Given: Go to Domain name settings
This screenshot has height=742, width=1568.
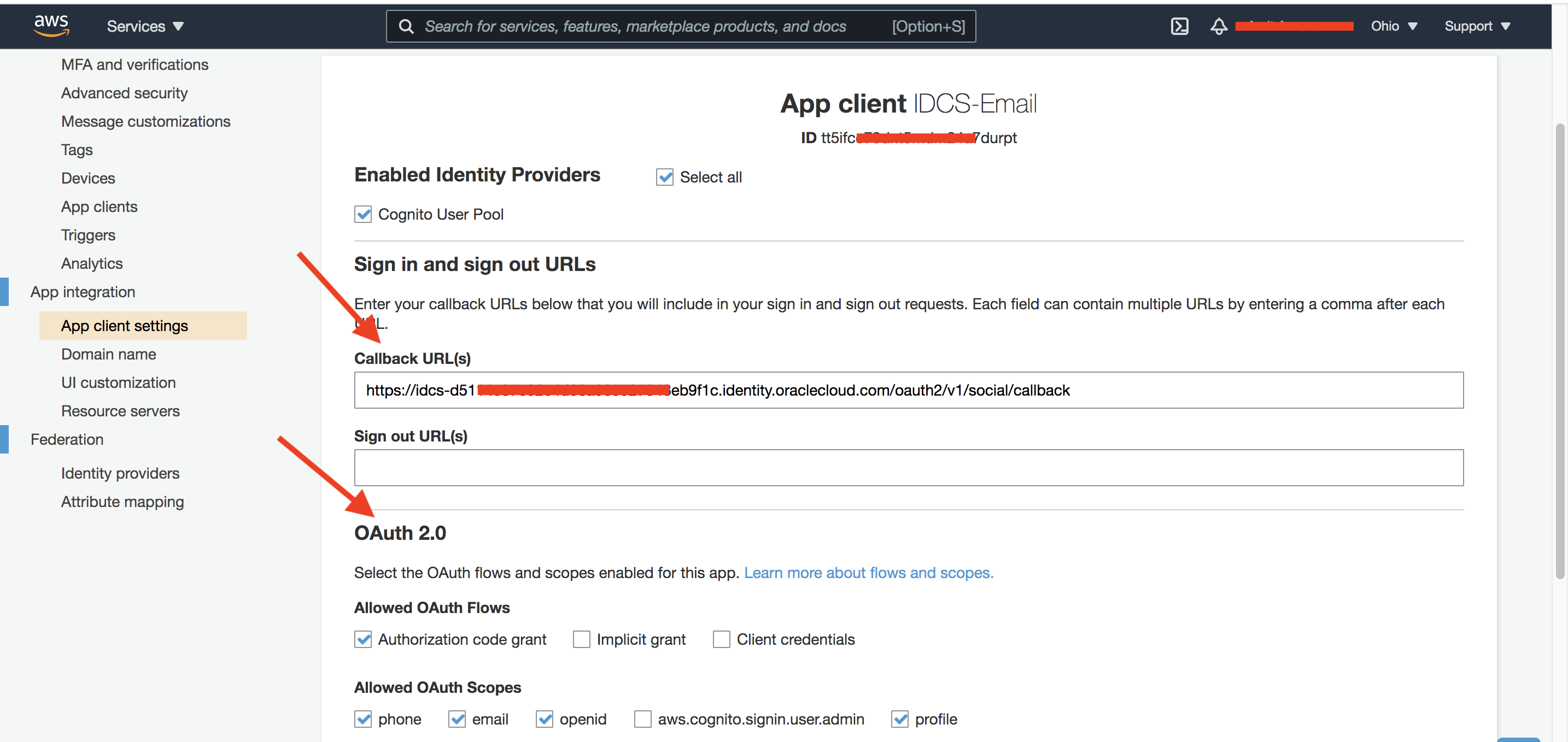Looking at the screenshot, I should pos(108,354).
